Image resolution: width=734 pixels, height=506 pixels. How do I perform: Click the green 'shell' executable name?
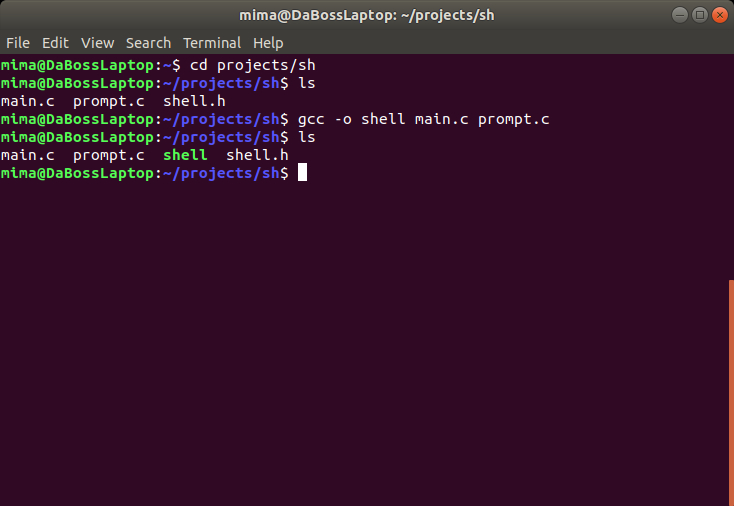coord(185,155)
